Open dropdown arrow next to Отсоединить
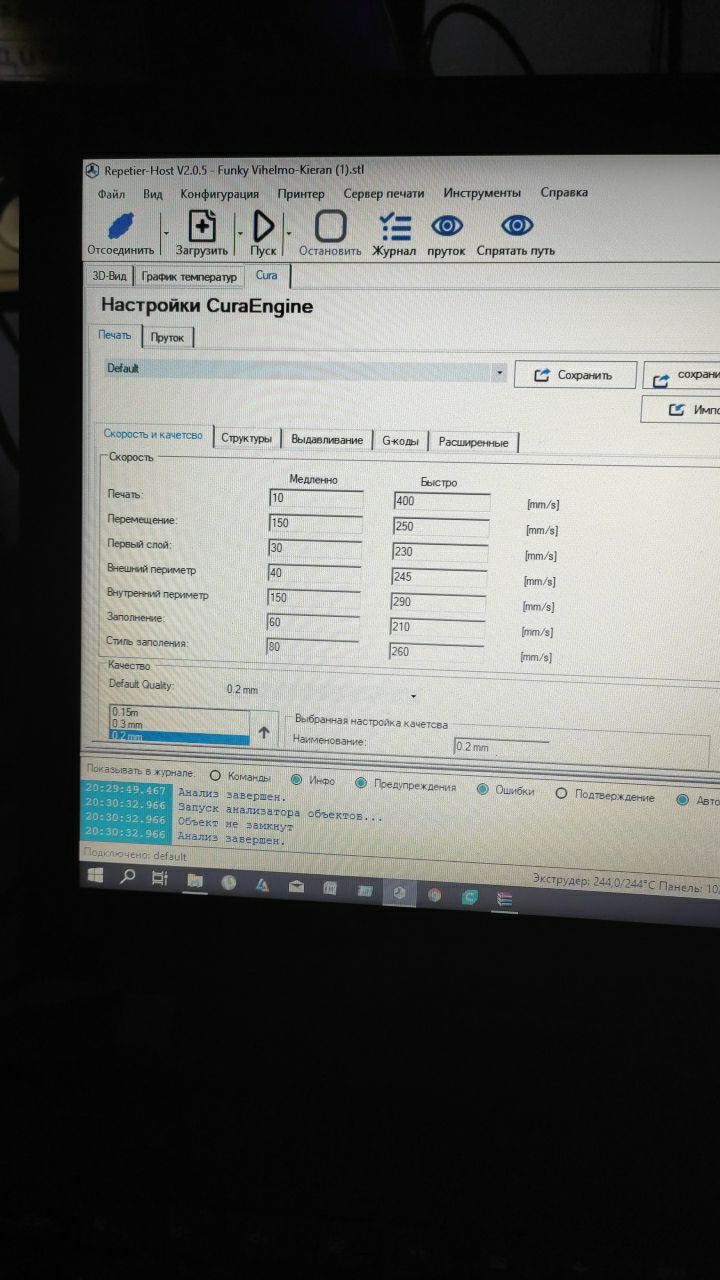This screenshot has height=1280, width=720. 165,231
